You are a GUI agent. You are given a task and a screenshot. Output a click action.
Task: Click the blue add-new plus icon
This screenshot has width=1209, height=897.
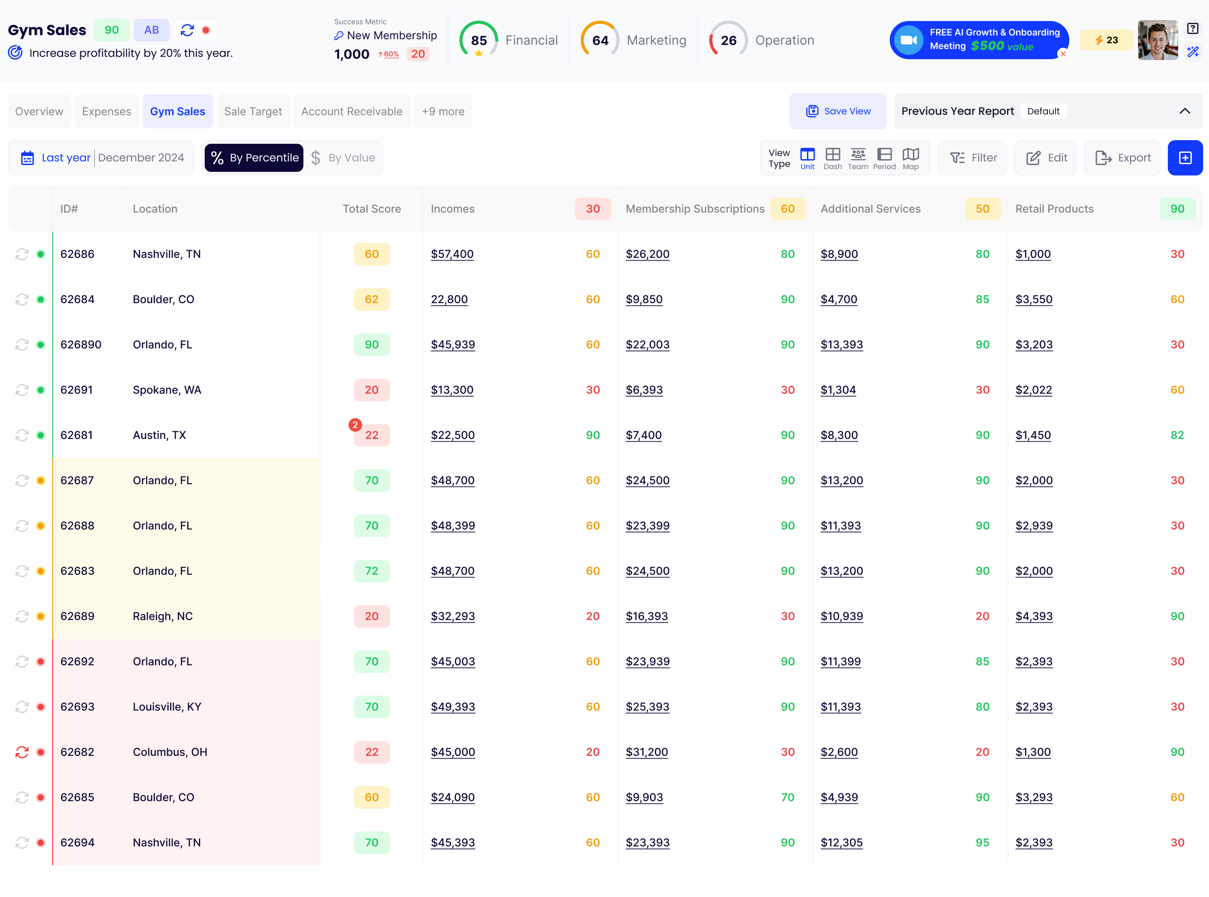click(x=1185, y=158)
